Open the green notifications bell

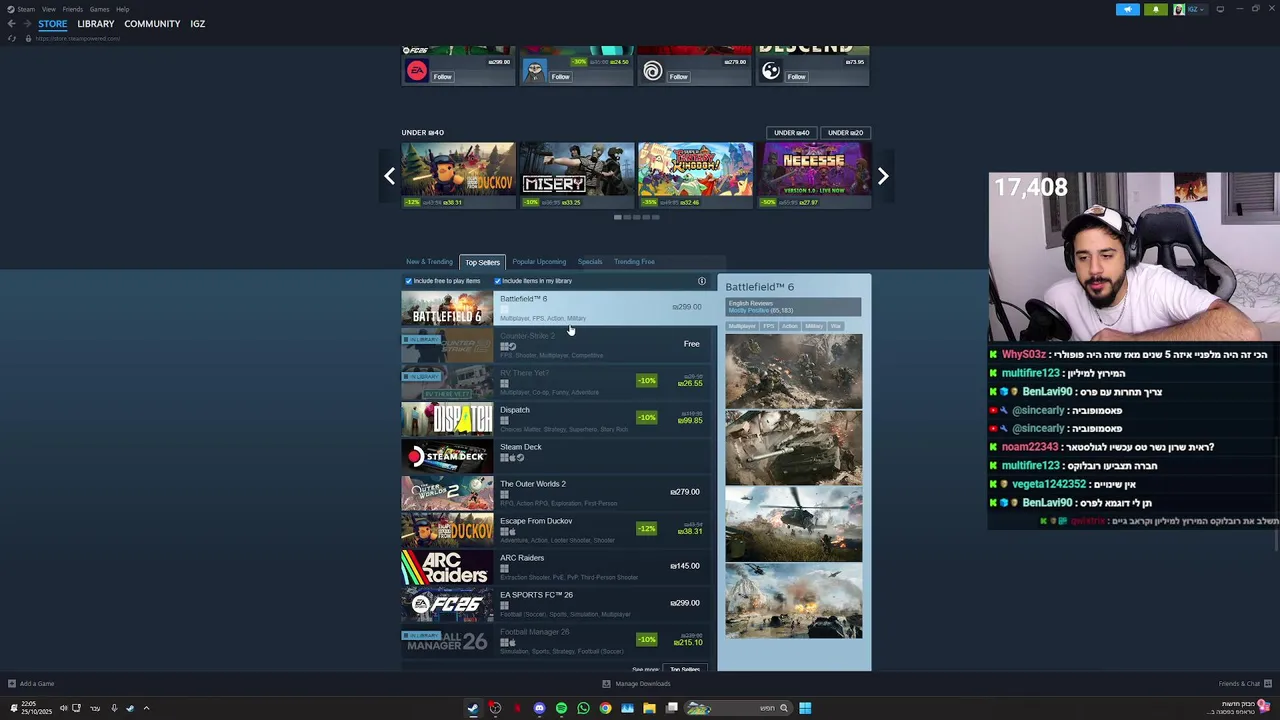pyautogui.click(x=1156, y=9)
